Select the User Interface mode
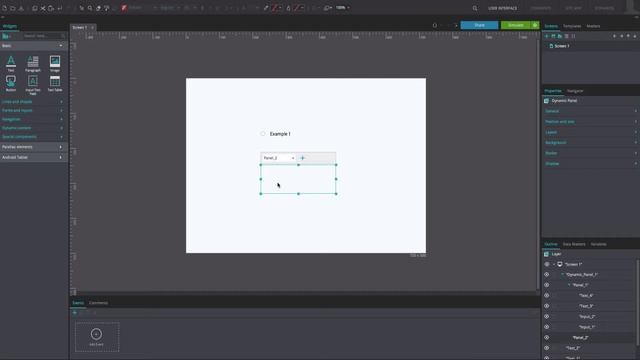This screenshot has width=640, height=360. coord(502,8)
